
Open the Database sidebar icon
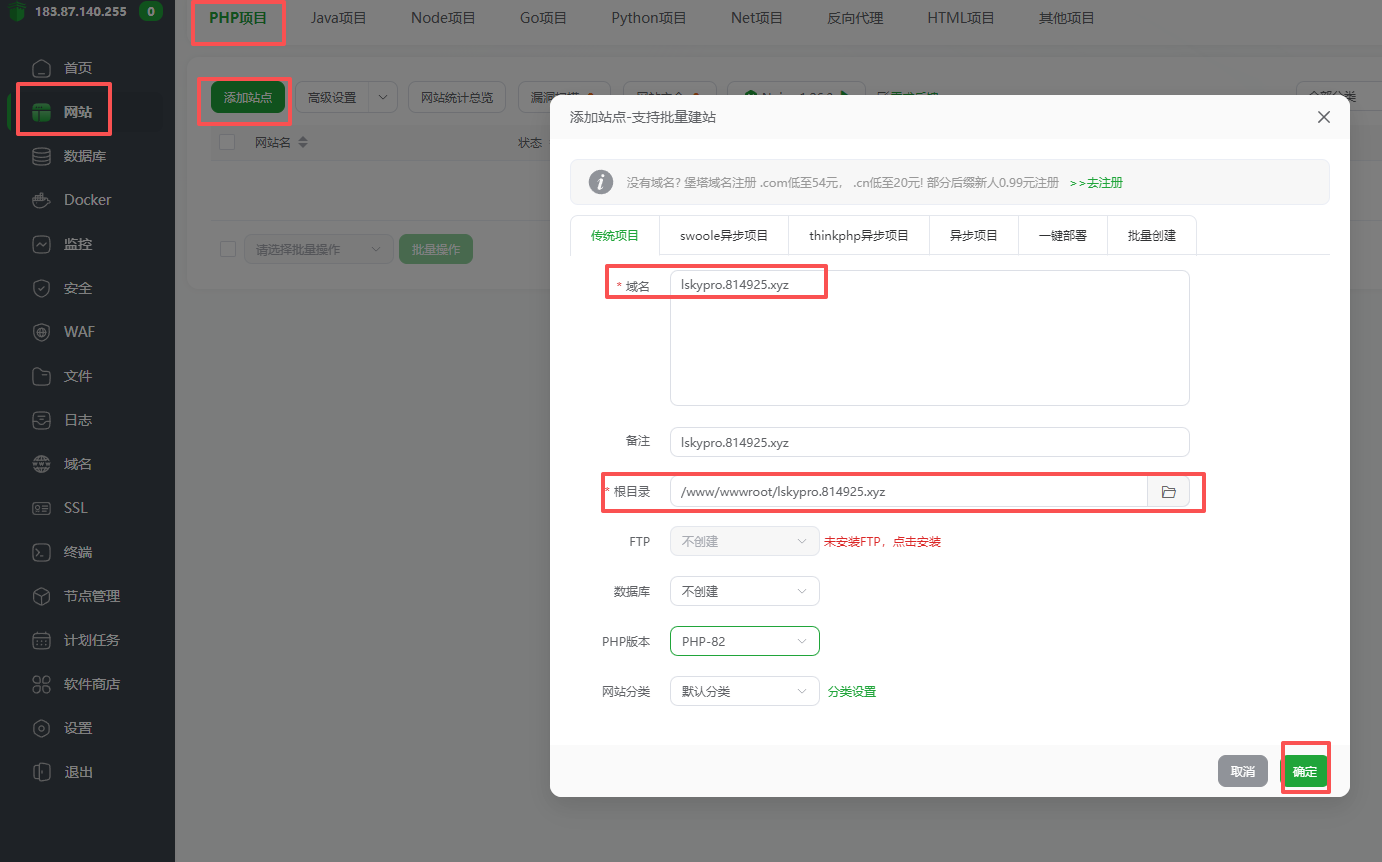pos(41,156)
